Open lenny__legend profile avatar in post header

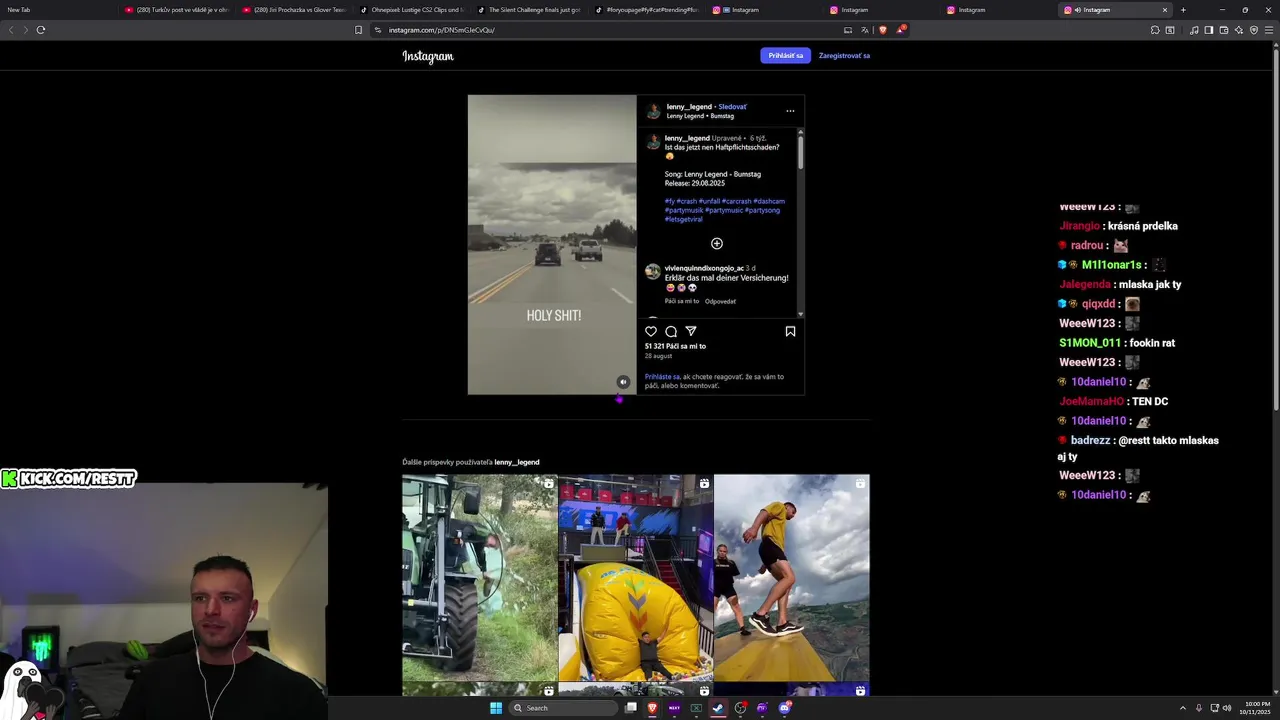(x=654, y=111)
